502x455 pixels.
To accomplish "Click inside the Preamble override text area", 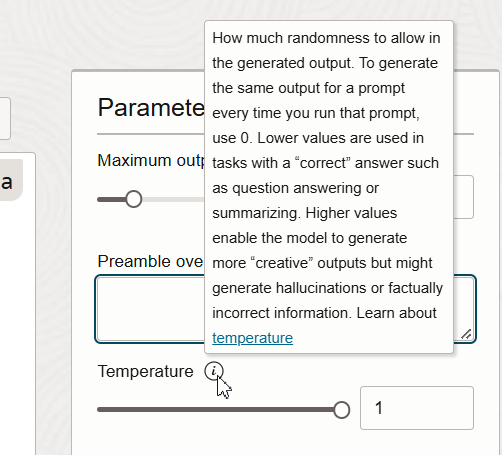I will tap(150, 309).
